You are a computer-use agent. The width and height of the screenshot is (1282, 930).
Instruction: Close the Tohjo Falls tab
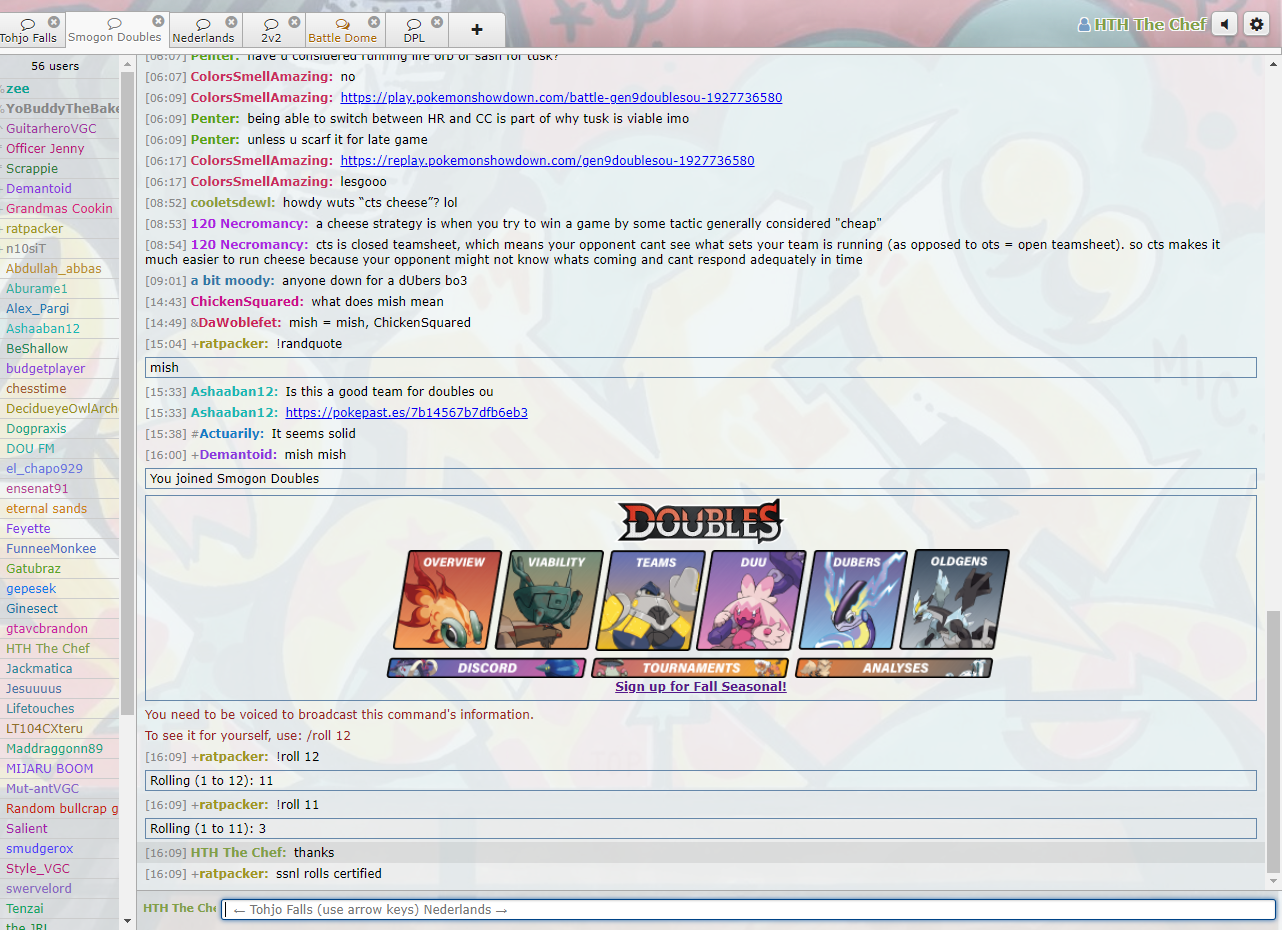pos(54,21)
